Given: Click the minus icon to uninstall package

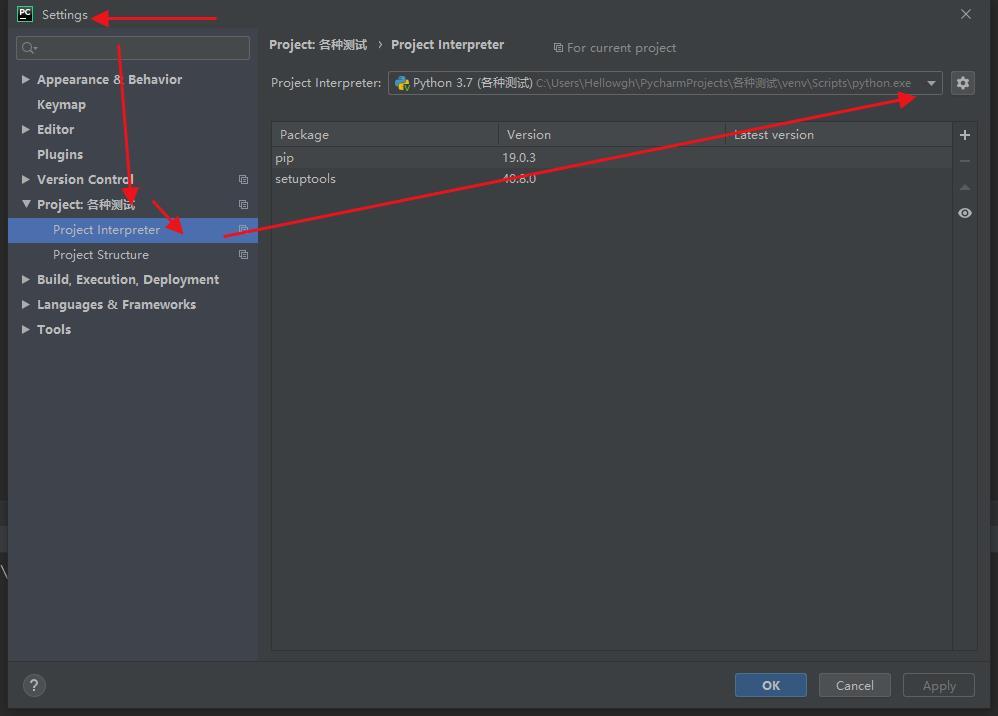Looking at the screenshot, I should click(965, 161).
